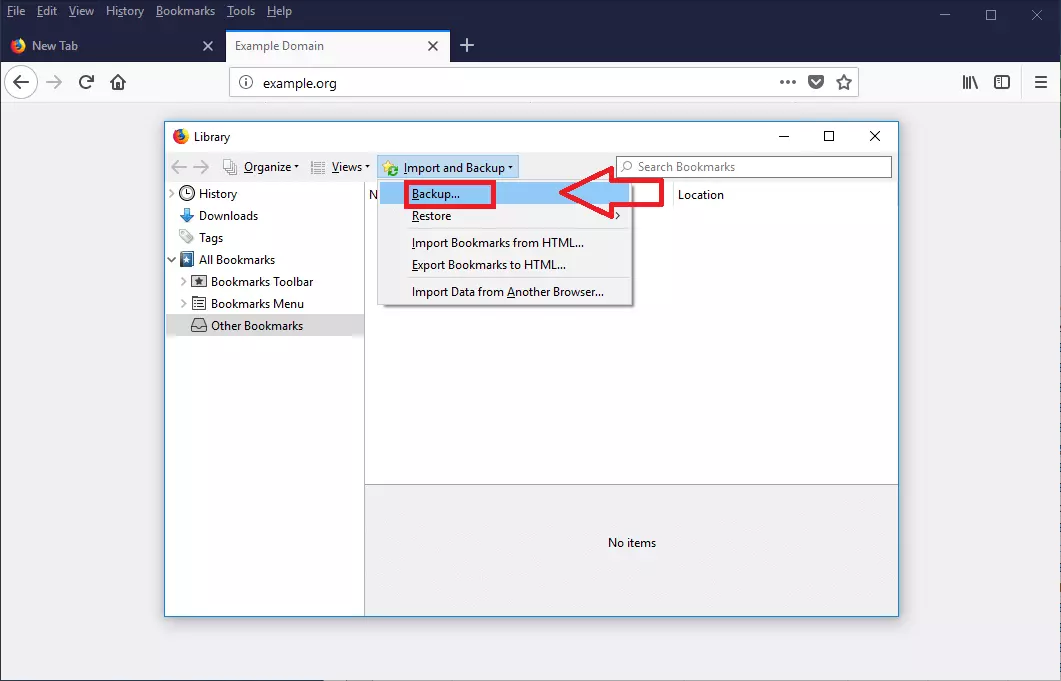Viewport: 1061px width, 681px height.
Task: Open the View menu
Action: 81,12
